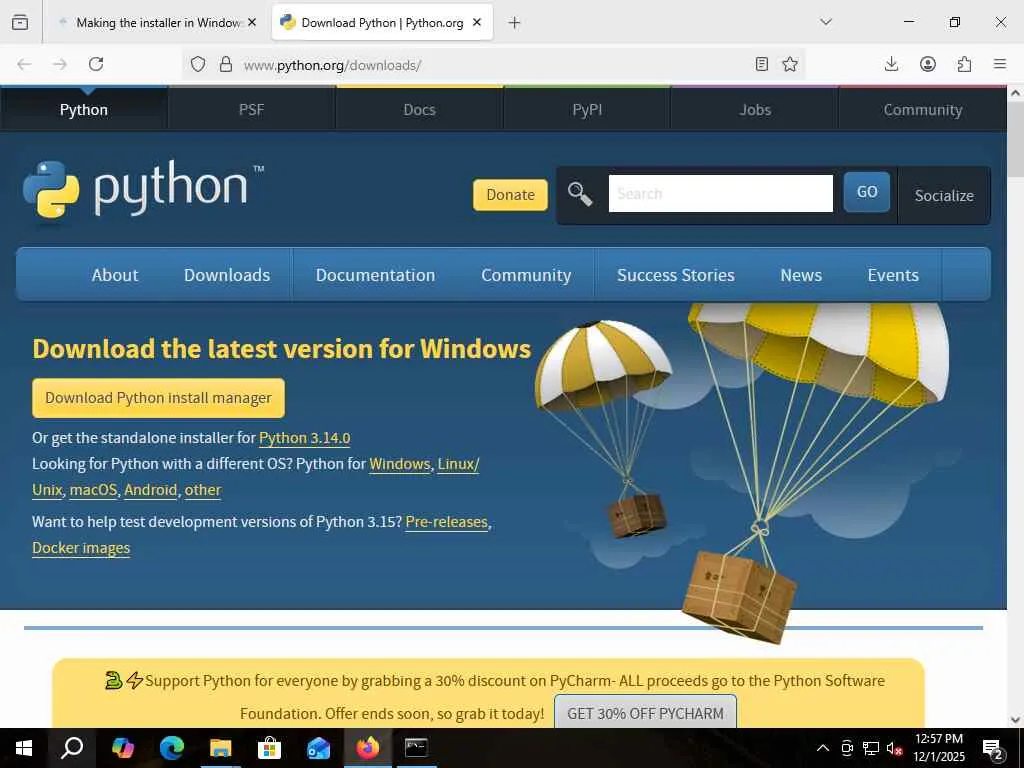Reload the page with the refresh icon
Image resolution: width=1024 pixels, height=768 pixels.
(96, 64)
